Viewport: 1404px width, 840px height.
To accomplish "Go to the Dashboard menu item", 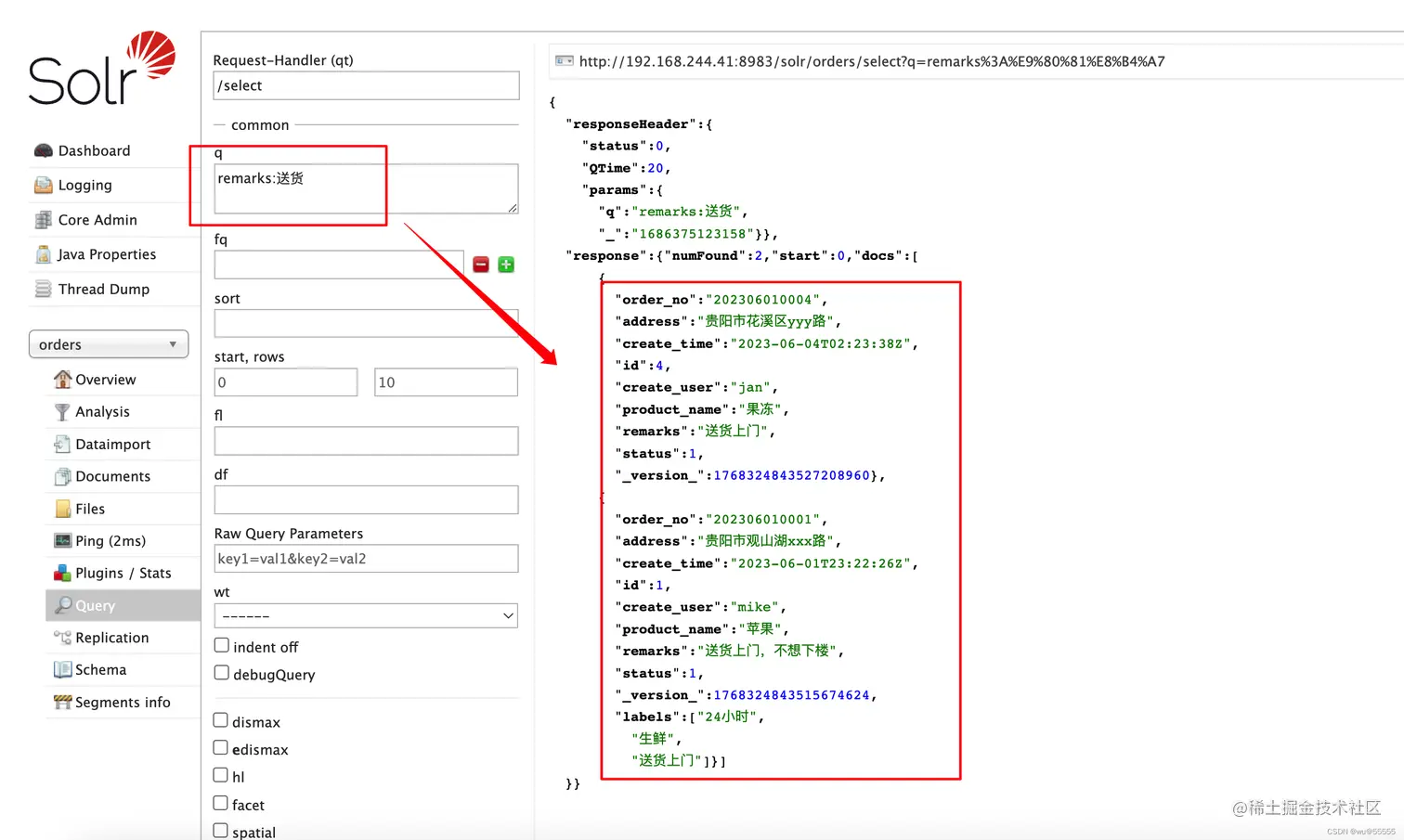I will pyautogui.click(x=95, y=151).
